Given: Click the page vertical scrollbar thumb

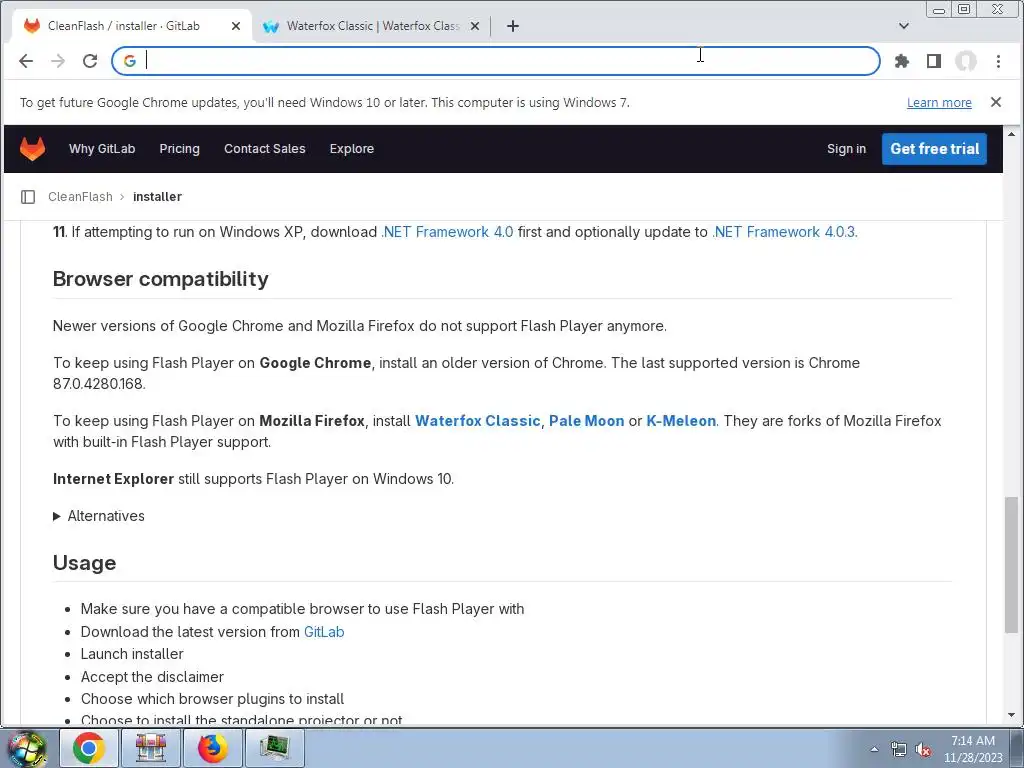Looking at the screenshot, I should (x=1012, y=565).
